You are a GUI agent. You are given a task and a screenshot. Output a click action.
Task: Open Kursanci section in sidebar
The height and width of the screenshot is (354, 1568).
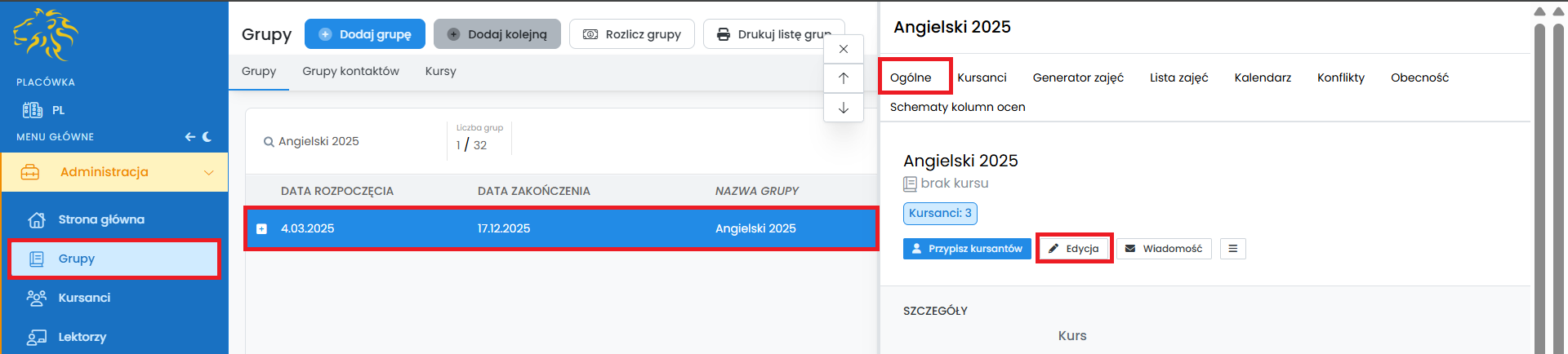[84, 298]
